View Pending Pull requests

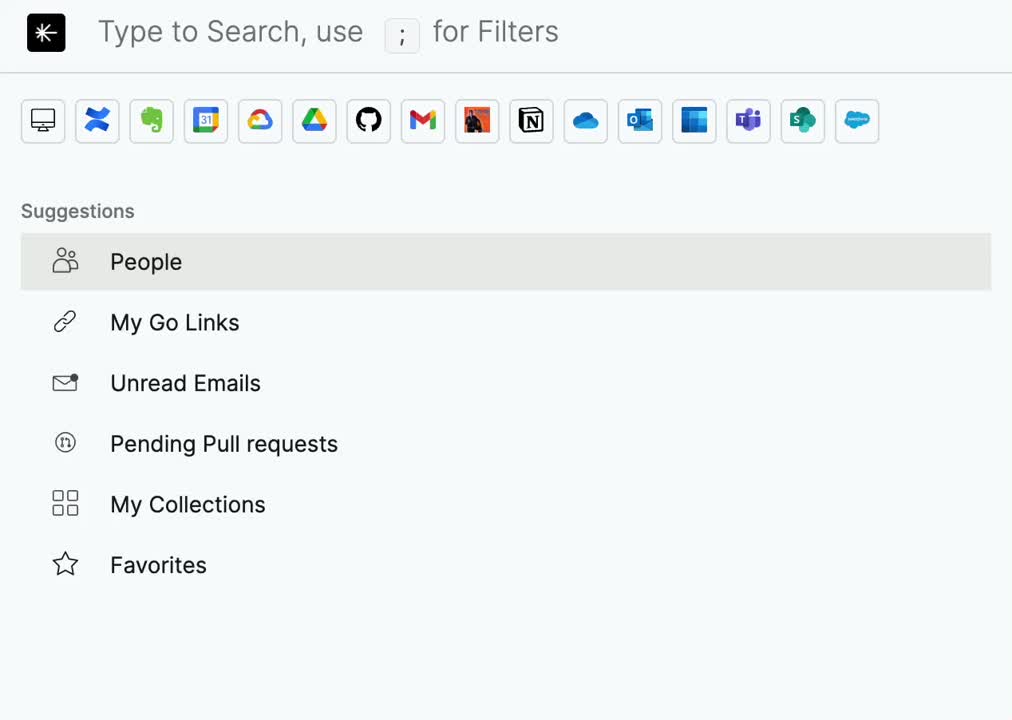coord(224,444)
